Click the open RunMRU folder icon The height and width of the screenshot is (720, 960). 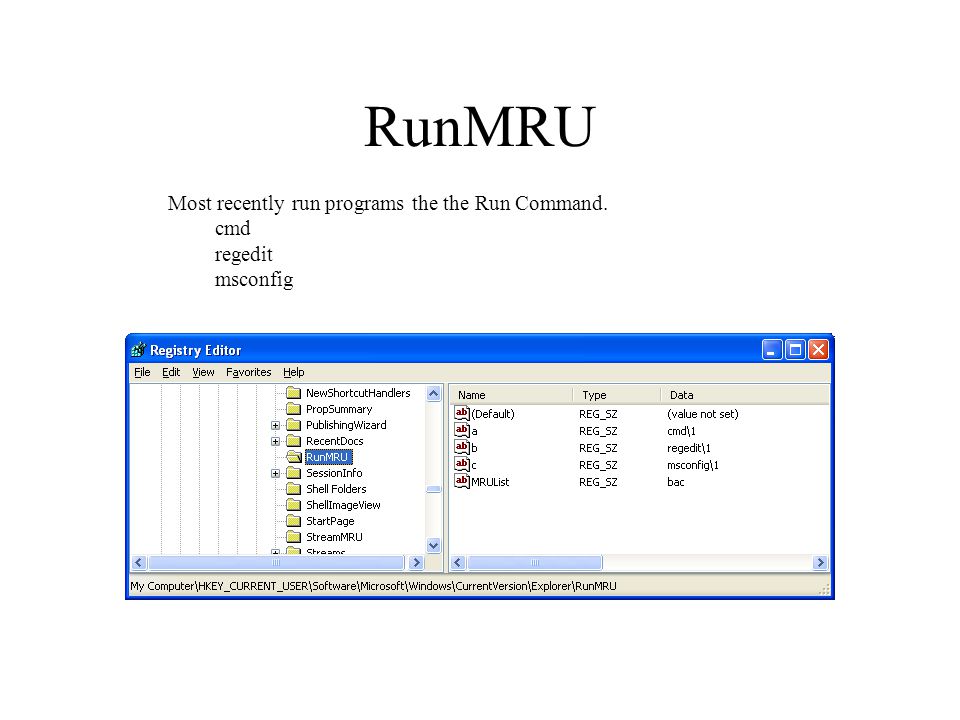(294, 457)
